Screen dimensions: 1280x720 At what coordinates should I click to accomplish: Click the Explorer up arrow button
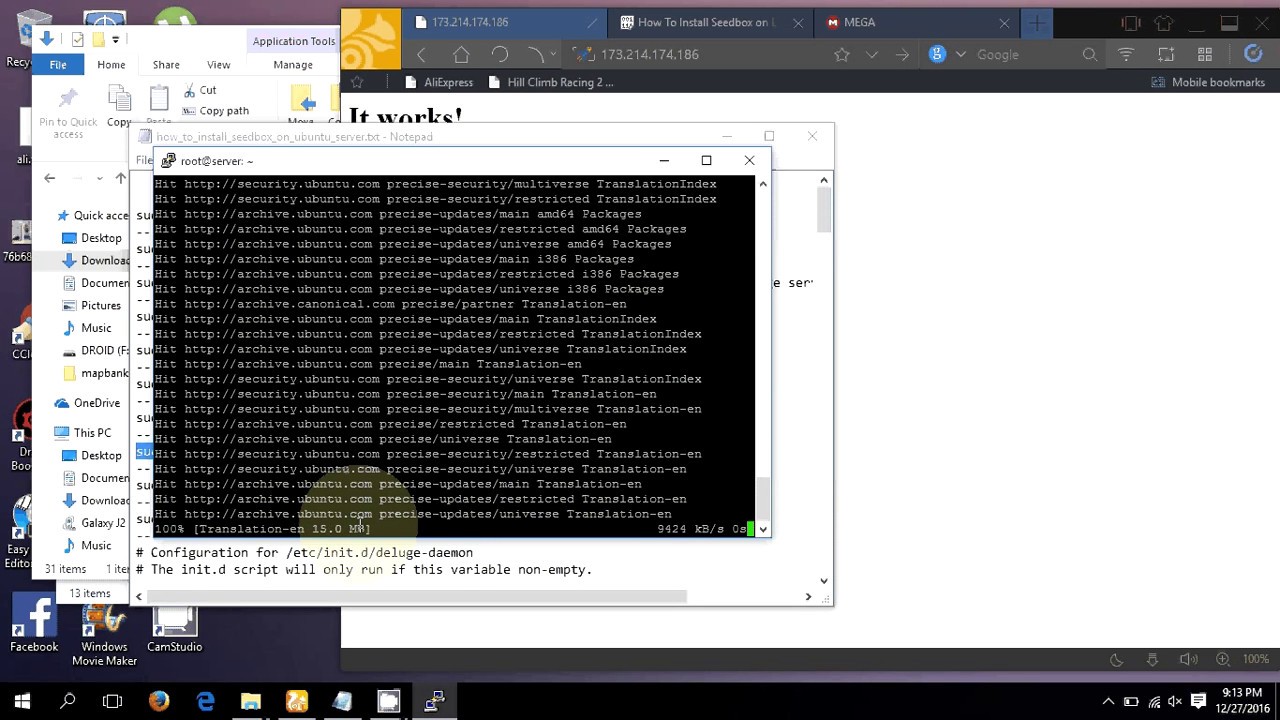(x=120, y=178)
